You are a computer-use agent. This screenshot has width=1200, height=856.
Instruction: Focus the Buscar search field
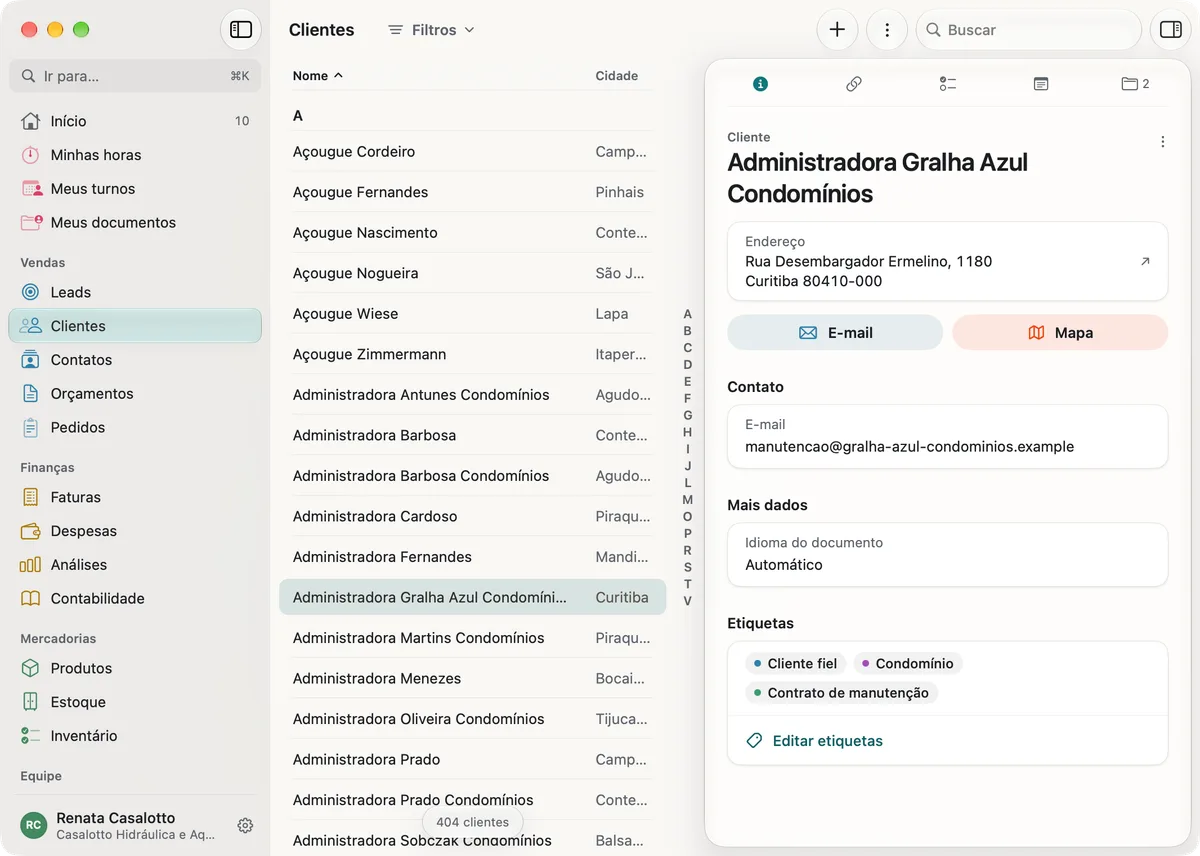pos(1028,30)
